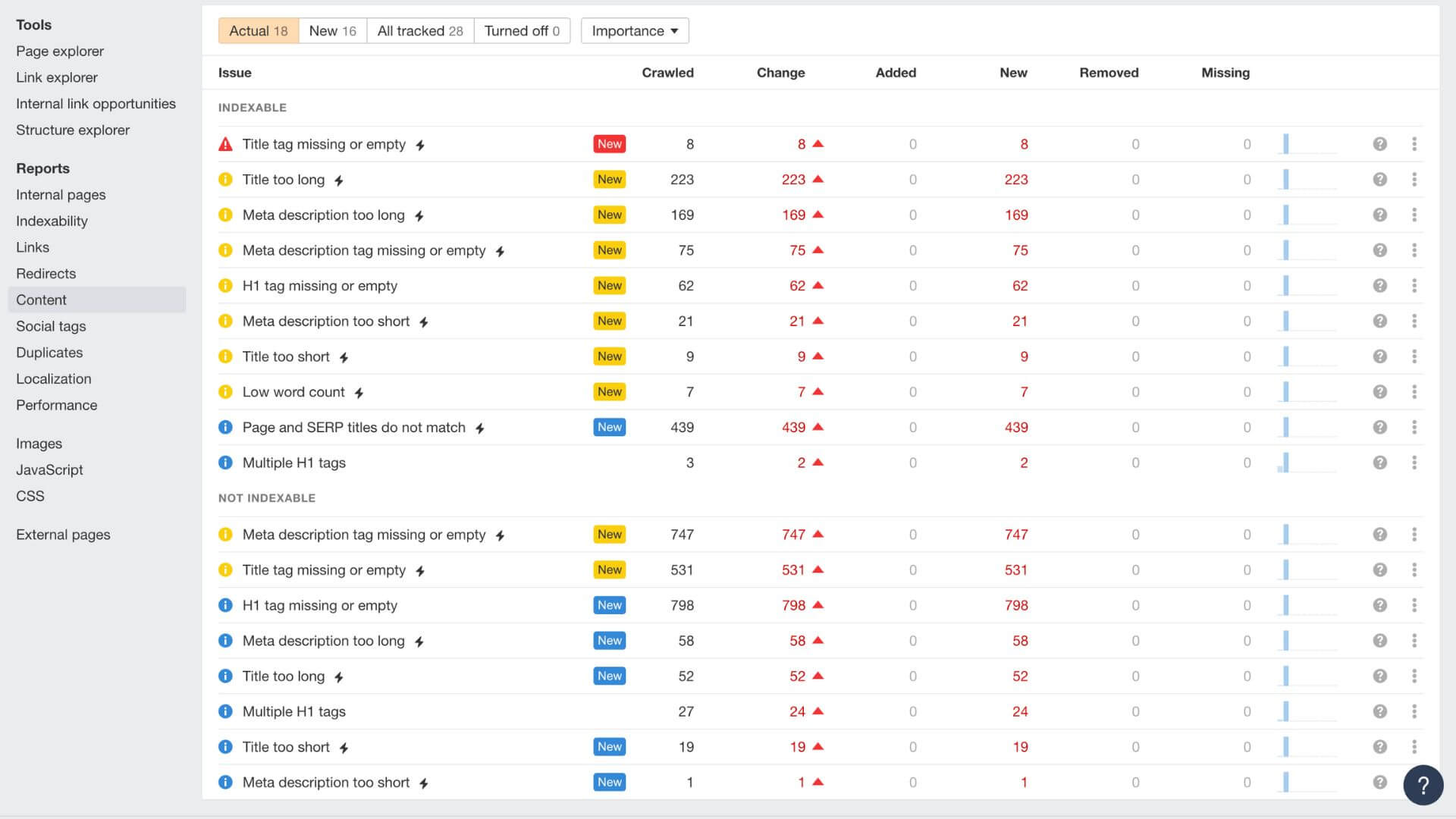The height and width of the screenshot is (819, 1456).
Task: Open three-dot menu for not indexable Title too short
Action: pos(1414,747)
